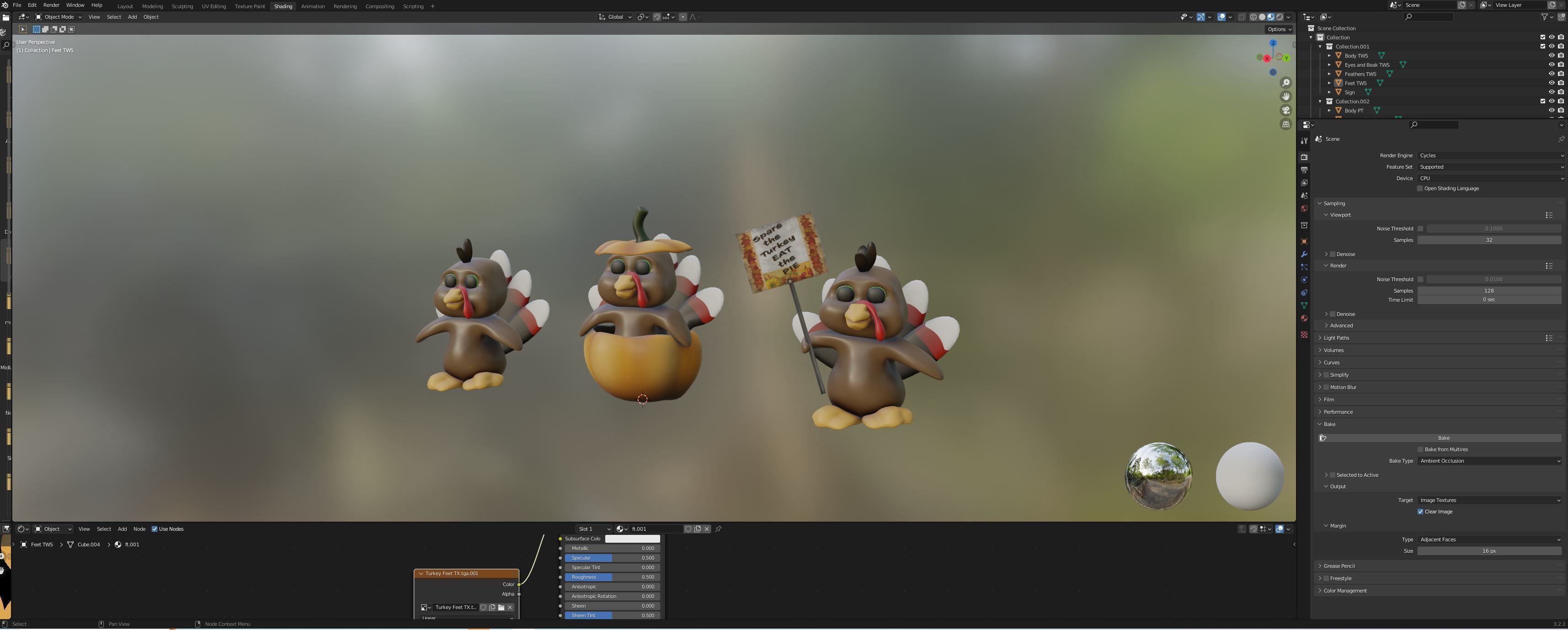Viewport: 1568px width, 630px height.
Task: Open the Render Engine dropdown showing Cycles
Action: (1489, 155)
